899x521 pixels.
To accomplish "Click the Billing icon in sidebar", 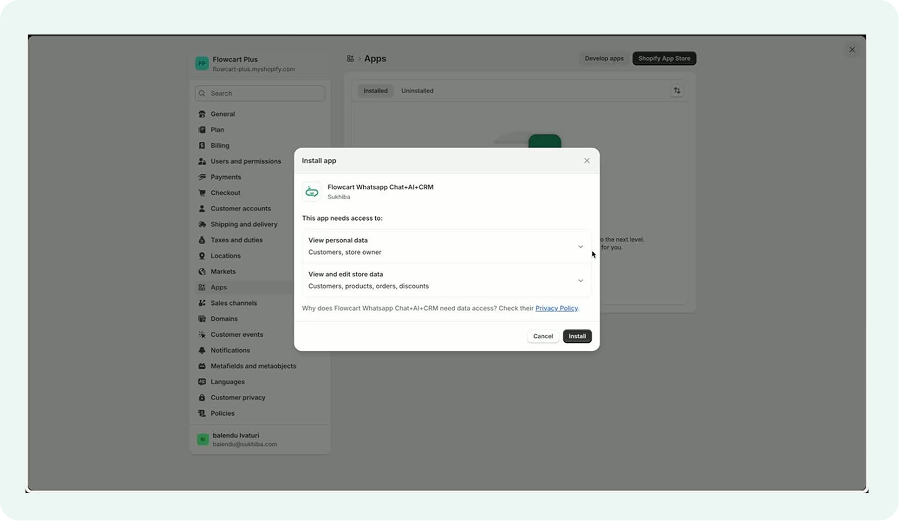I will point(202,146).
